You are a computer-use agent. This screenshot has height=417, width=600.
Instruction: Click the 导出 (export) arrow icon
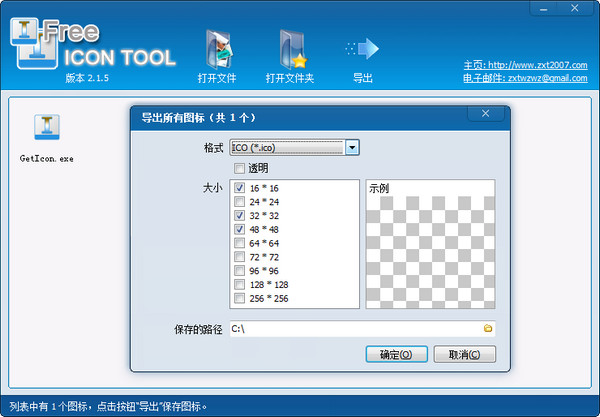pos(362,48)
